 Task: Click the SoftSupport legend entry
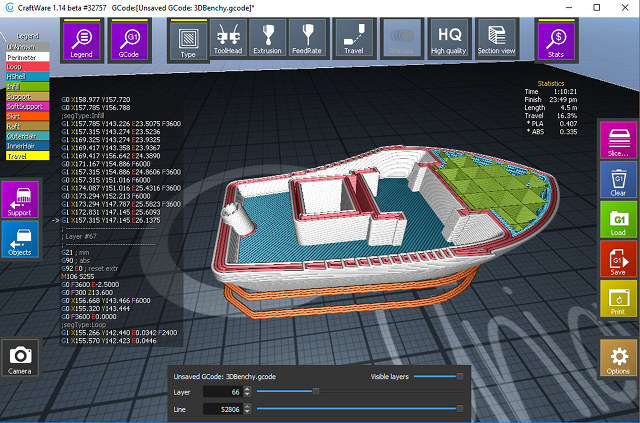tap(28, 107)
